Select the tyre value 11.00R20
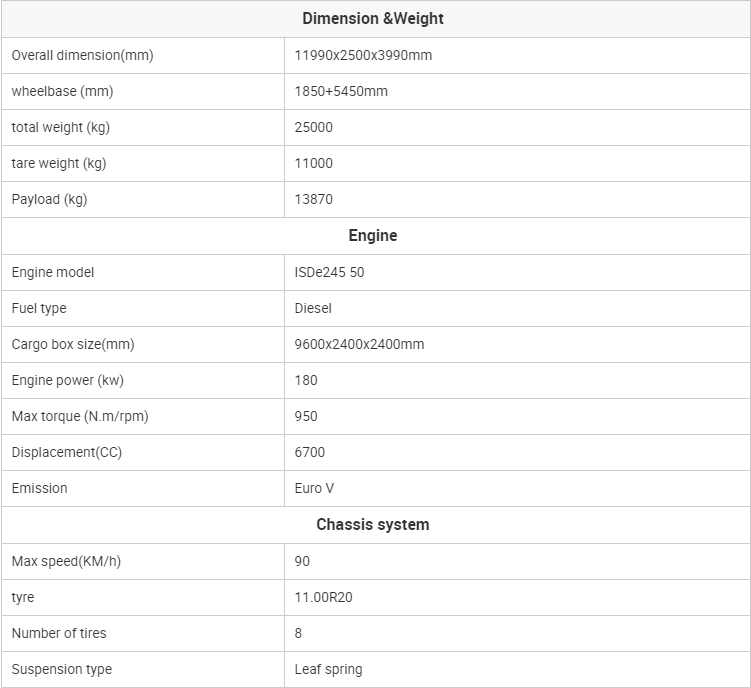 tap(323, 597)
